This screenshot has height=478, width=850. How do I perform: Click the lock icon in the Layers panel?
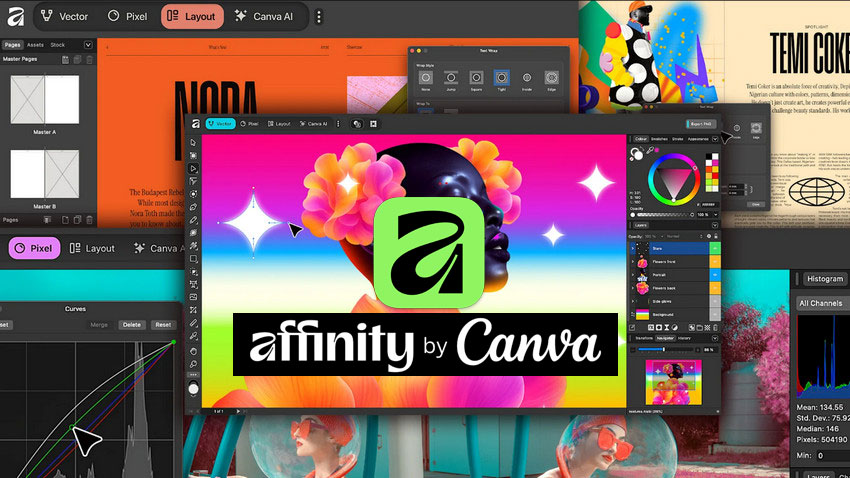(x=716, y=236)
